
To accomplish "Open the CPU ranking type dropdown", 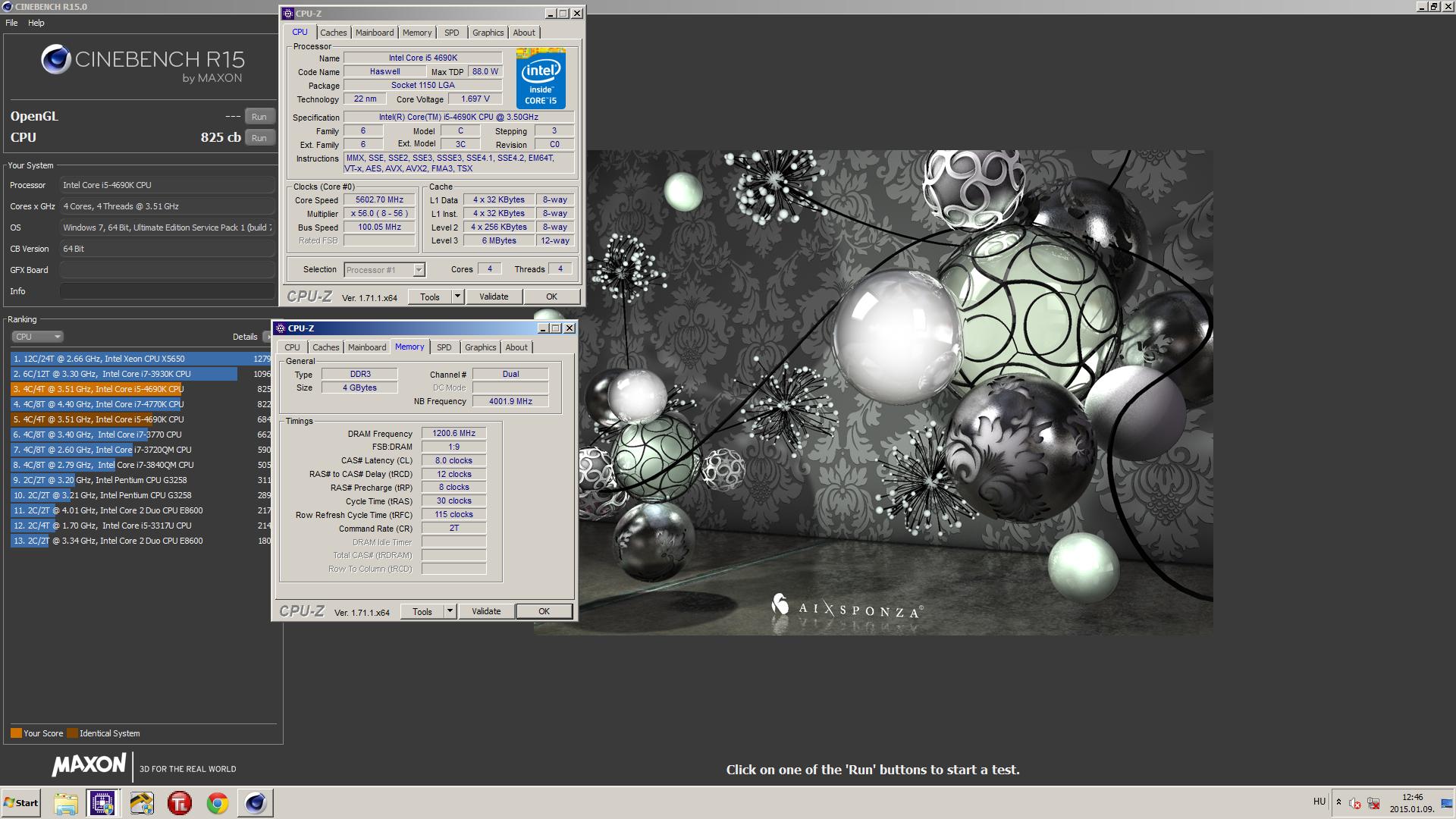I will 36,337.
